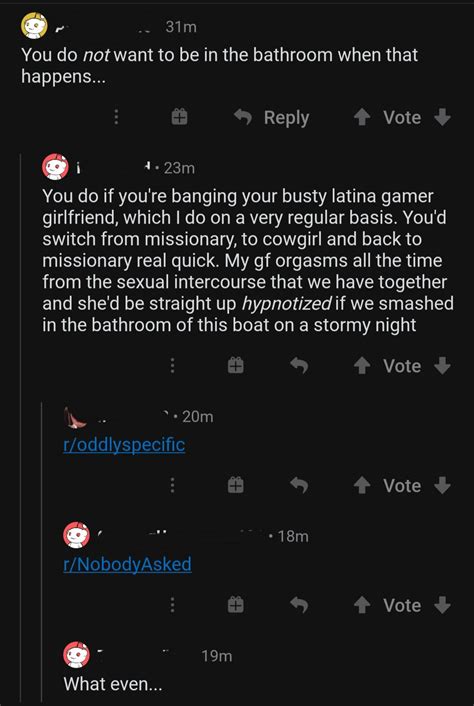Downvote the r/oddlyspecific comment
474x706 pixels.
[442, 485]
